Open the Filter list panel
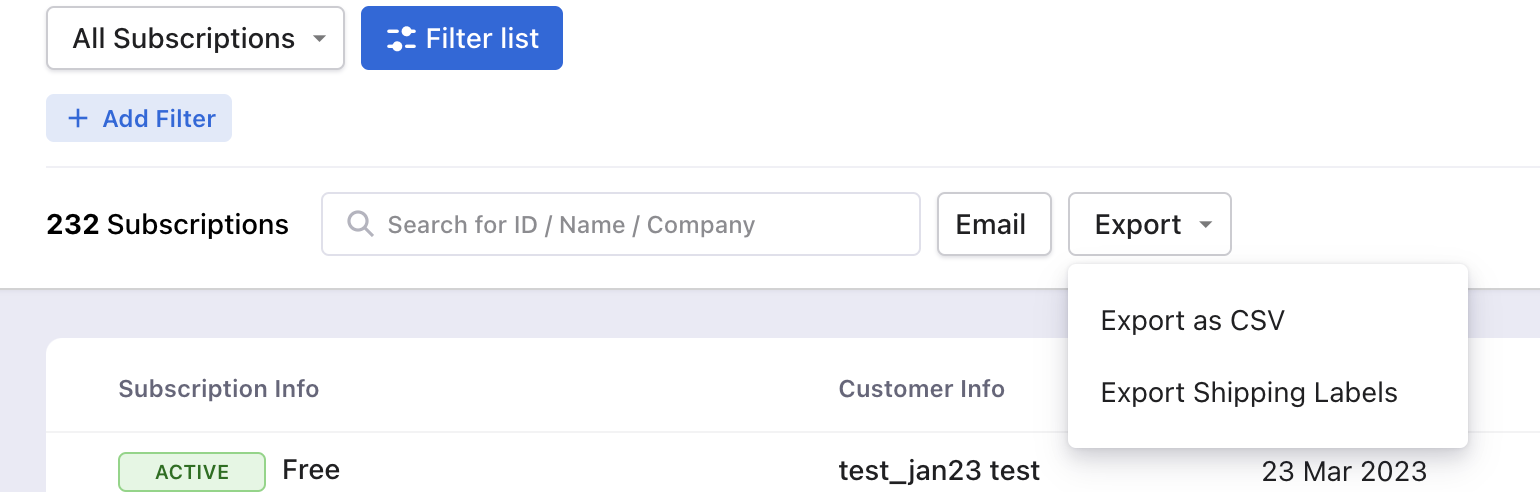Screen dimensions: 1540x492 click(462, 39)
